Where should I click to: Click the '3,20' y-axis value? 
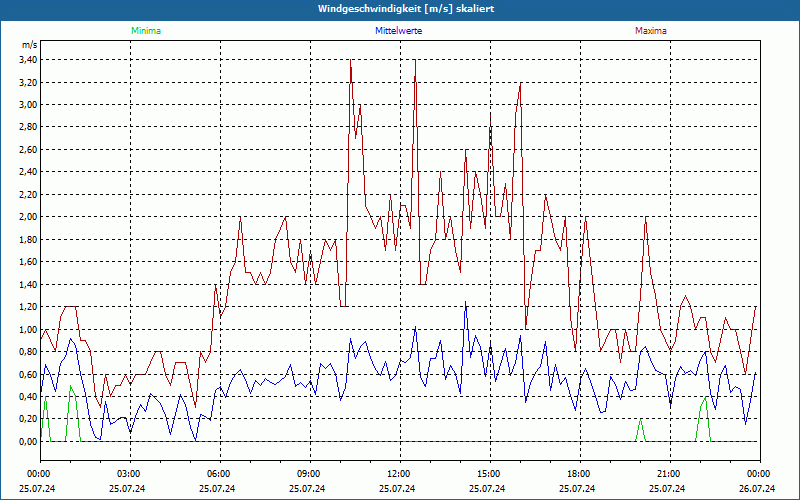29,82
